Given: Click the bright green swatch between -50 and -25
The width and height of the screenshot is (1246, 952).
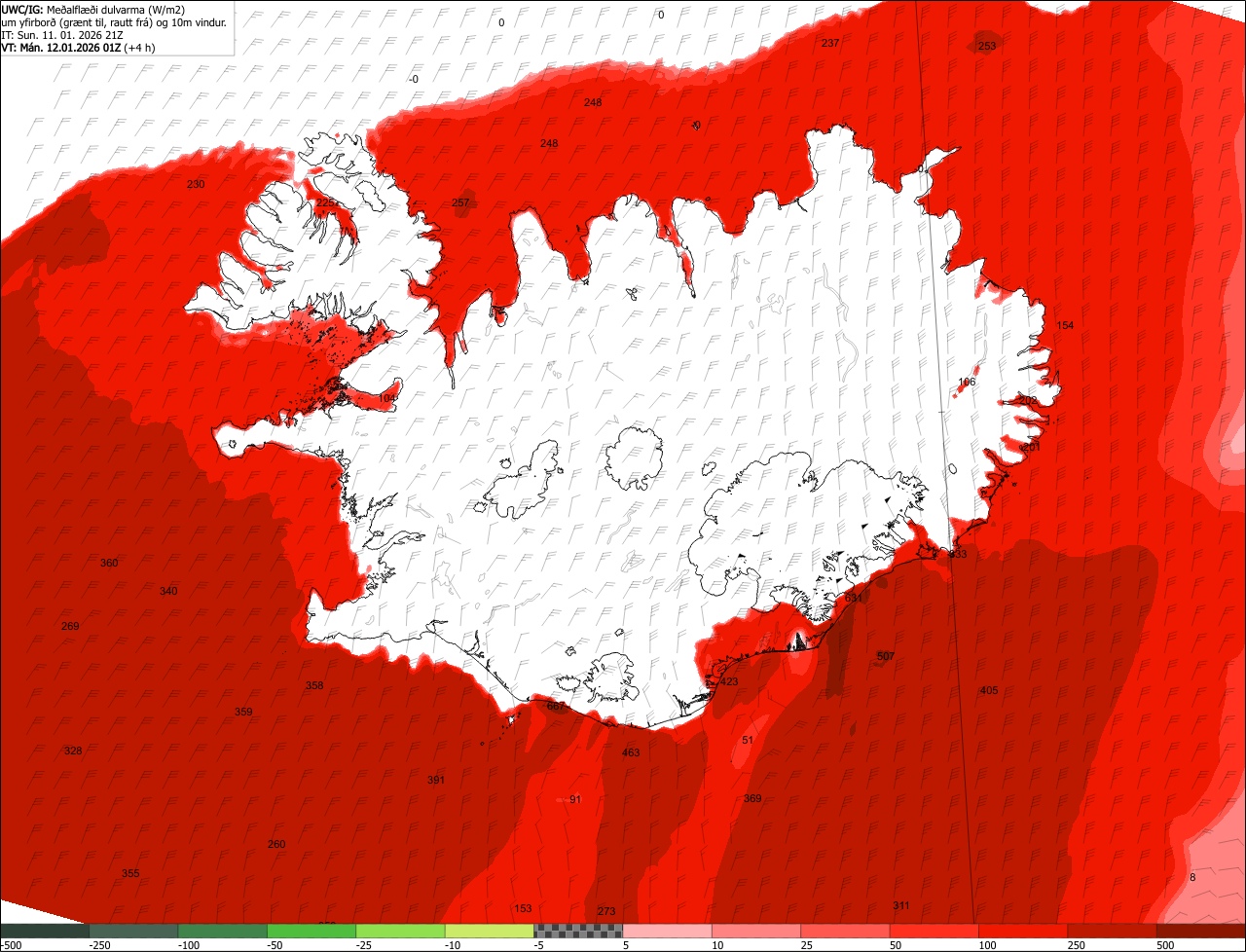Looking at the screenshot, I should [311, 932].
